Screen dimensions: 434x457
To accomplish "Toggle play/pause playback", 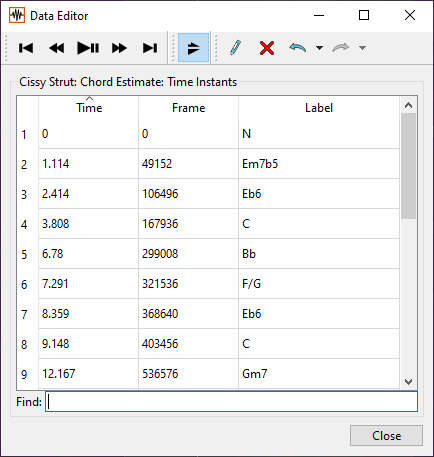I will 88,48.
